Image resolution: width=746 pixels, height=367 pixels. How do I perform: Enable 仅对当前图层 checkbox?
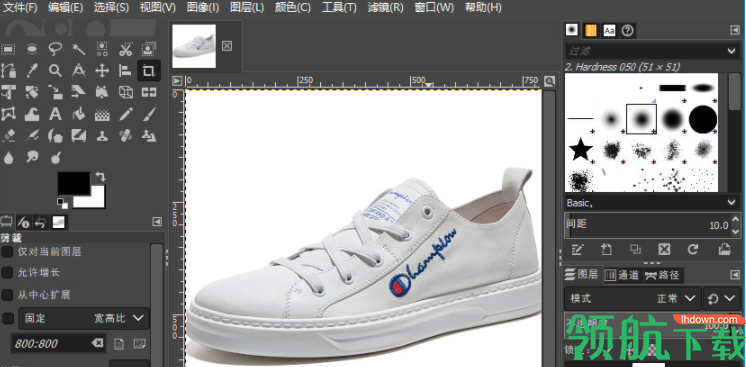7,252
